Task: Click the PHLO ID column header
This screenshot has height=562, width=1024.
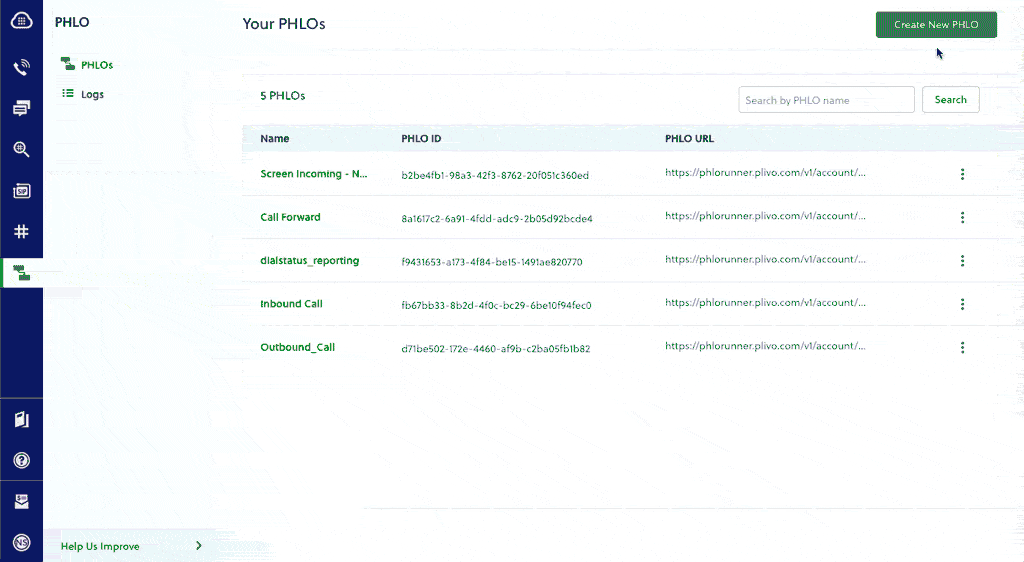Action: tap(421, 138)
